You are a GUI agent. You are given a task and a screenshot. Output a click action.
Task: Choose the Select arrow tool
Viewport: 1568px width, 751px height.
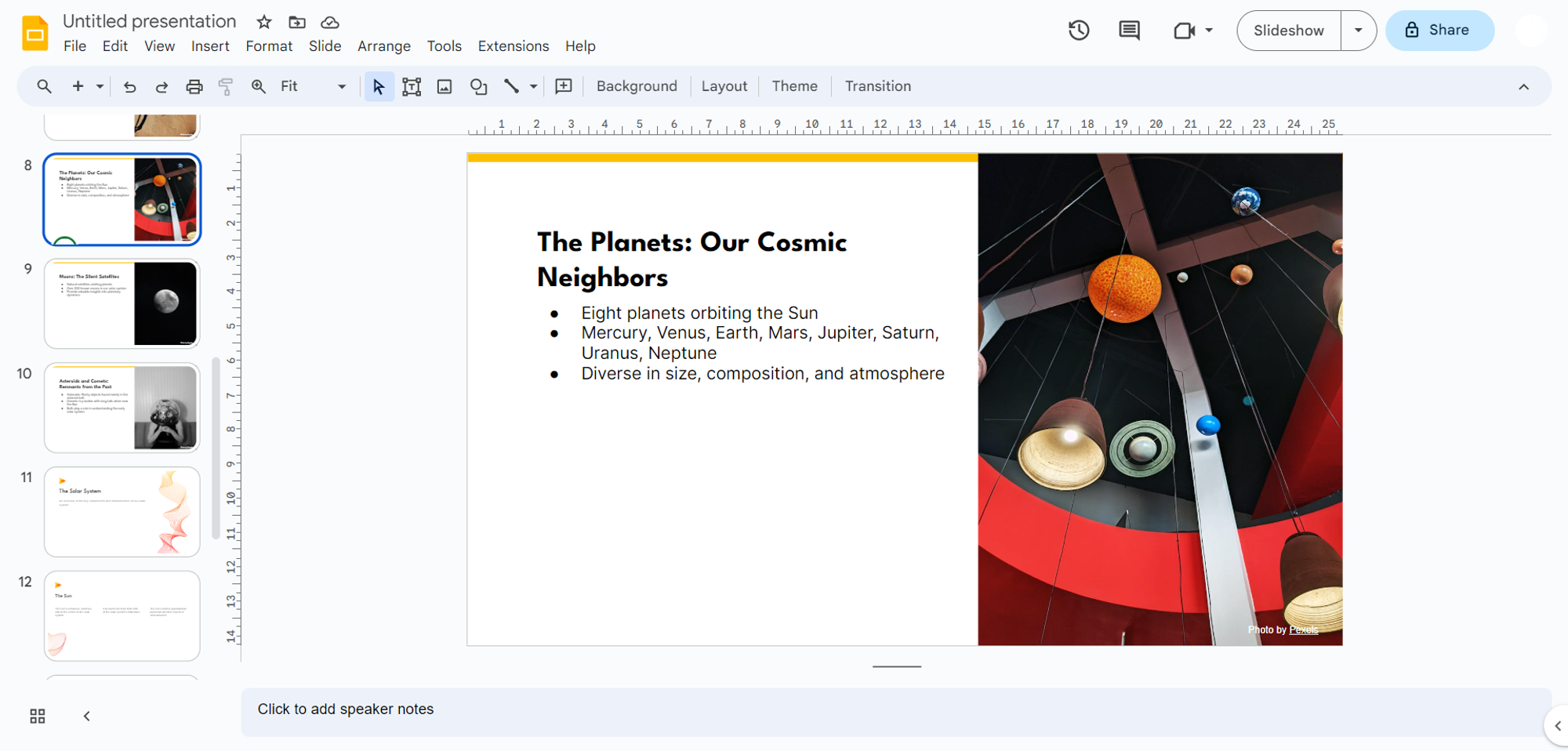tap(379, 86)
